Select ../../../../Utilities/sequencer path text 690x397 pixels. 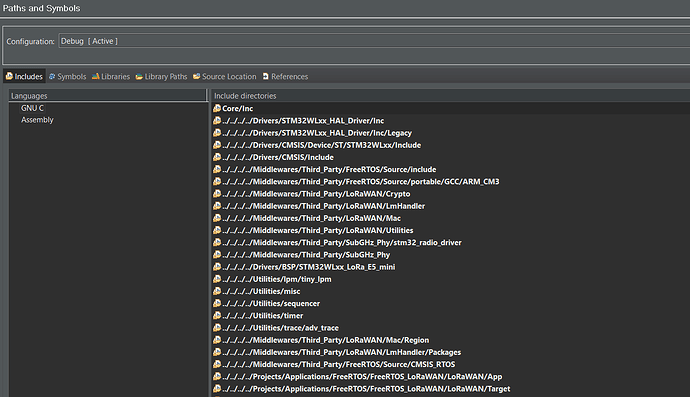tap(271, 304)
